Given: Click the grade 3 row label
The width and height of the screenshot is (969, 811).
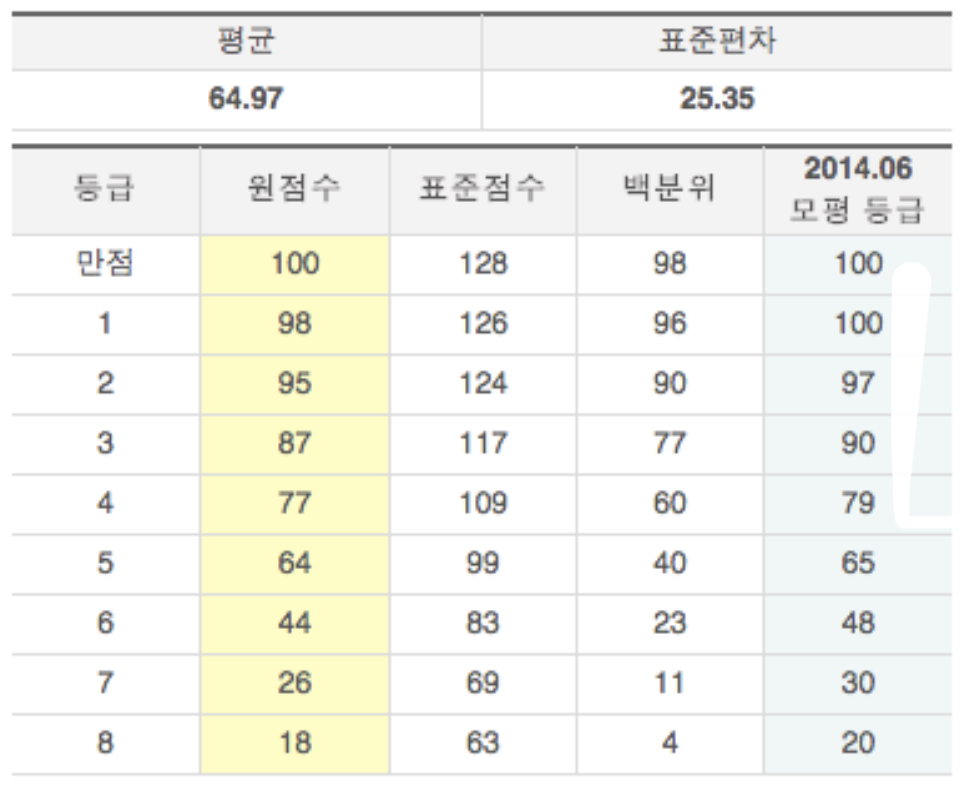Looking at the screenshot, I should tap(105, 444).
